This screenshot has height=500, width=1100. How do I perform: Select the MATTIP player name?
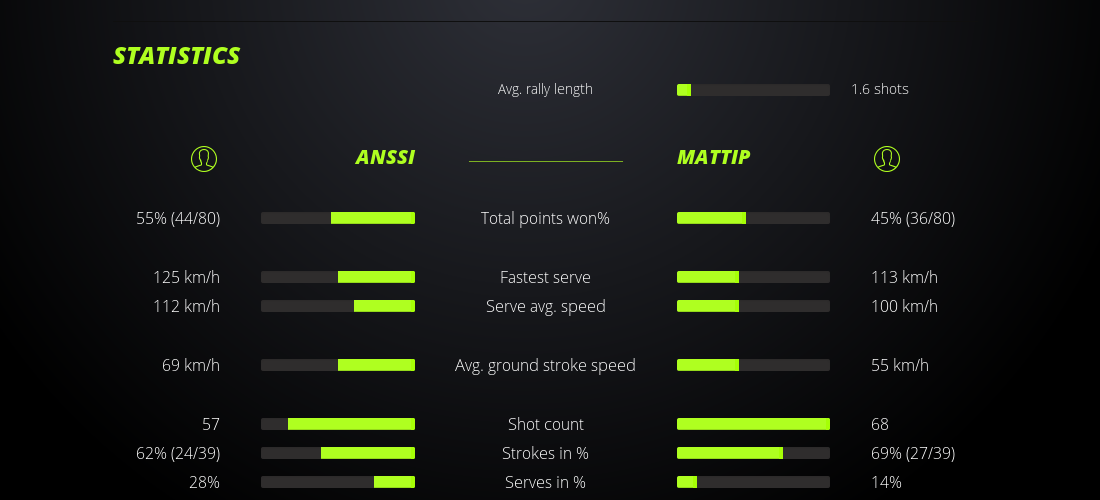(x=713, y=157)
